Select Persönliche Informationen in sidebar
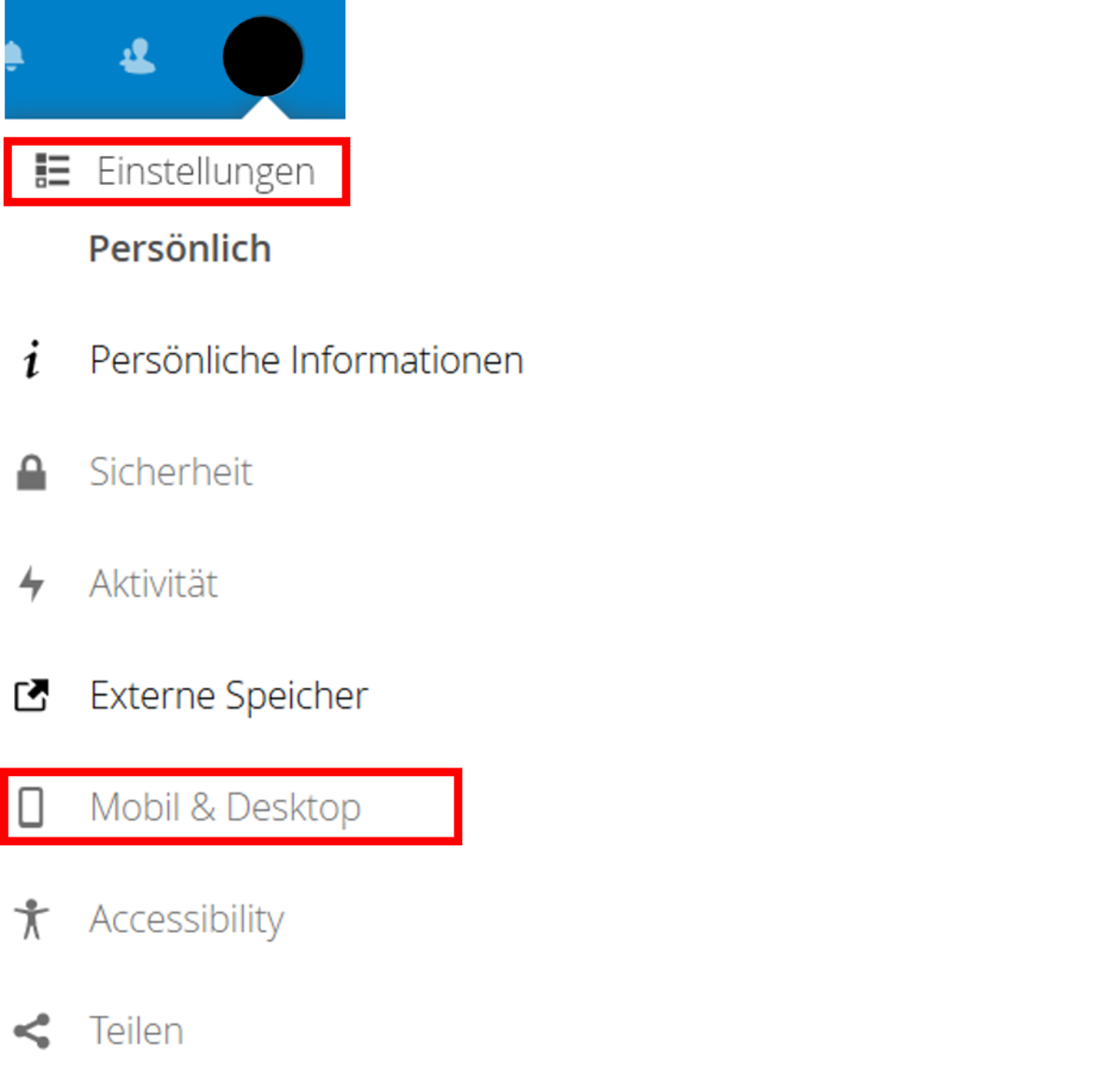 coord(306,360)
